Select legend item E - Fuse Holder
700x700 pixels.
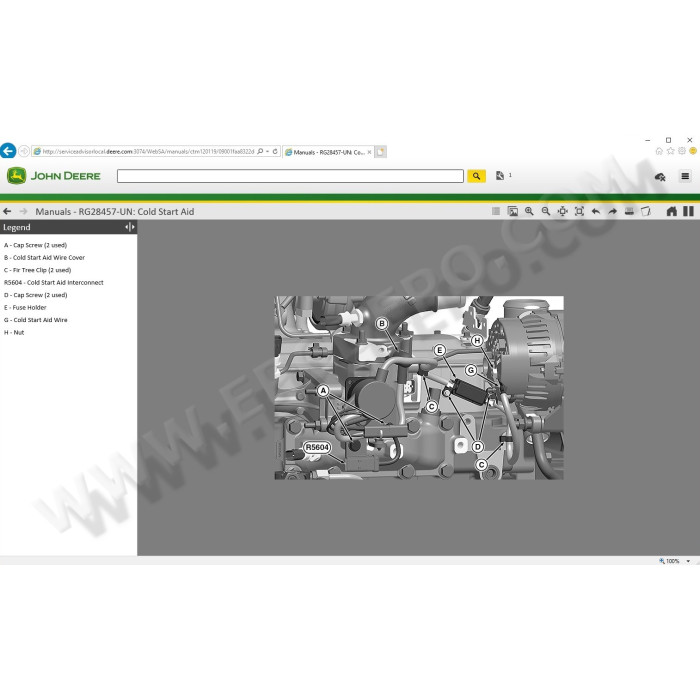point(25,308)
